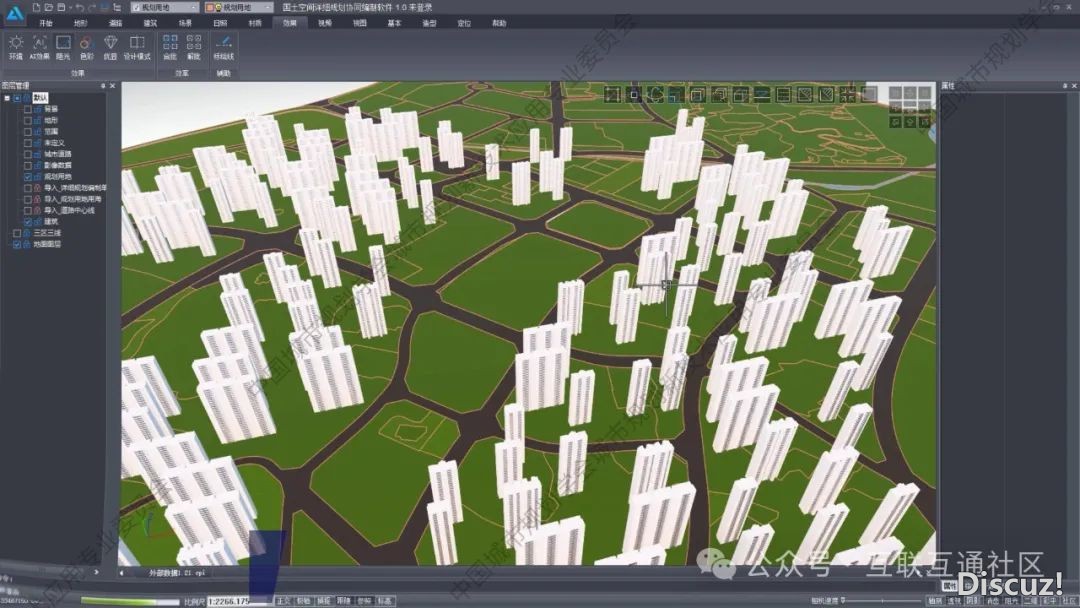Launch the AI效果 tool in ribbon
This screenshot has width=1080, height=608.
pyautogui.click(x=39, y=48)
